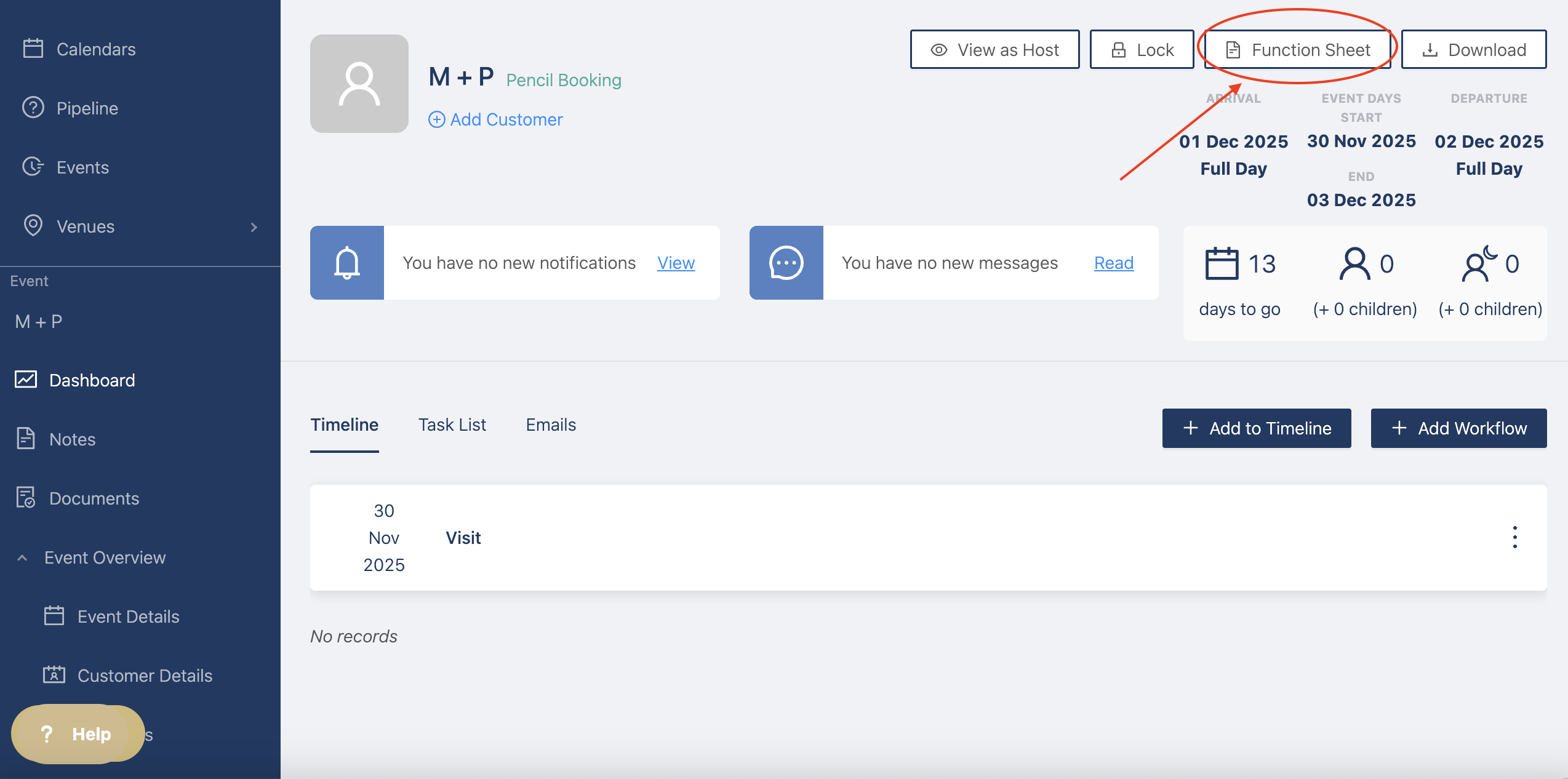Image resolution: width=1568 pixels, height=779 pixels.
Task: Open the Function Sheet
Action: pos(1297,50)
